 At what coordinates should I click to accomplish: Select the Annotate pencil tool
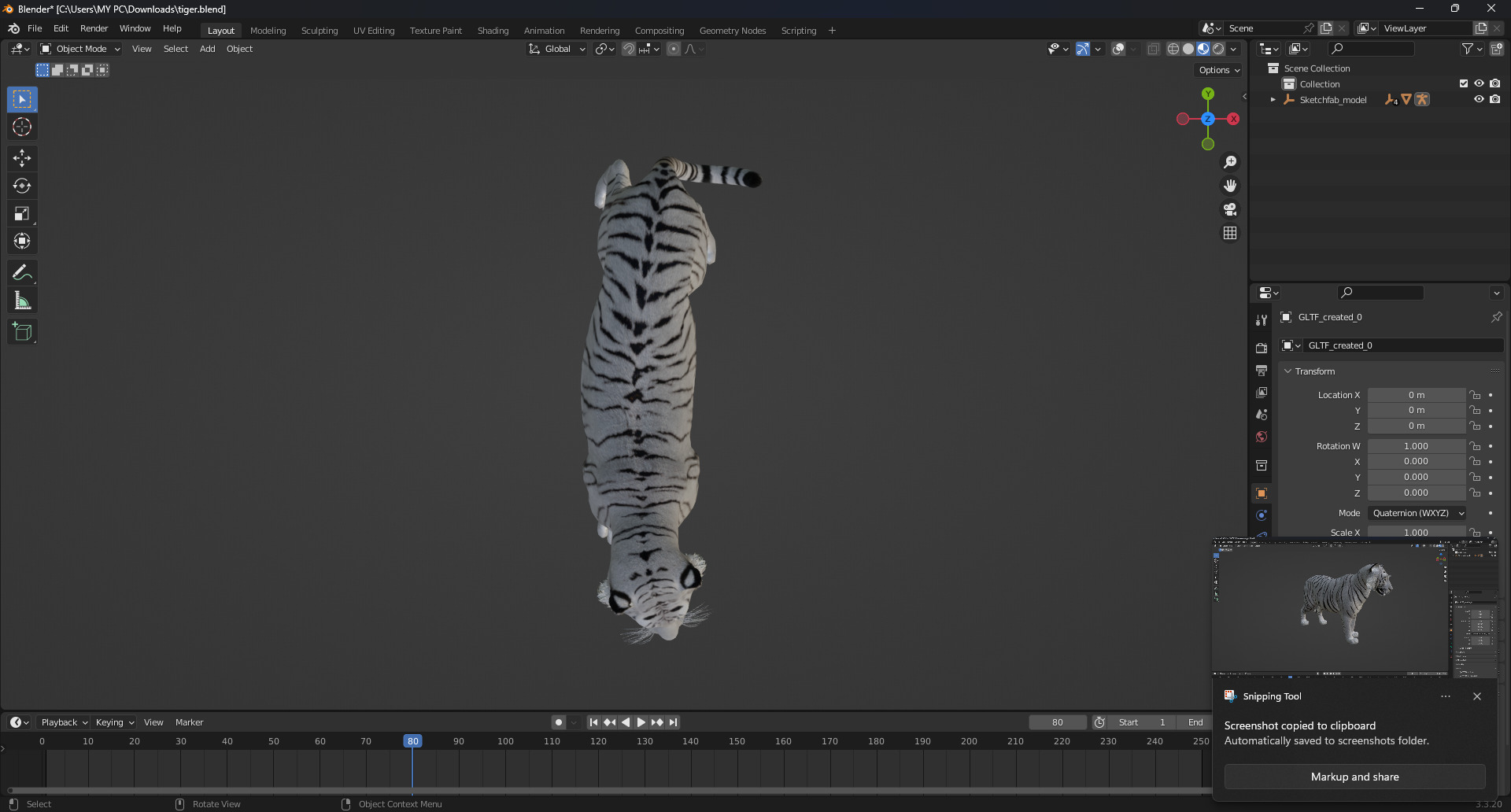(x=22, y=272)
